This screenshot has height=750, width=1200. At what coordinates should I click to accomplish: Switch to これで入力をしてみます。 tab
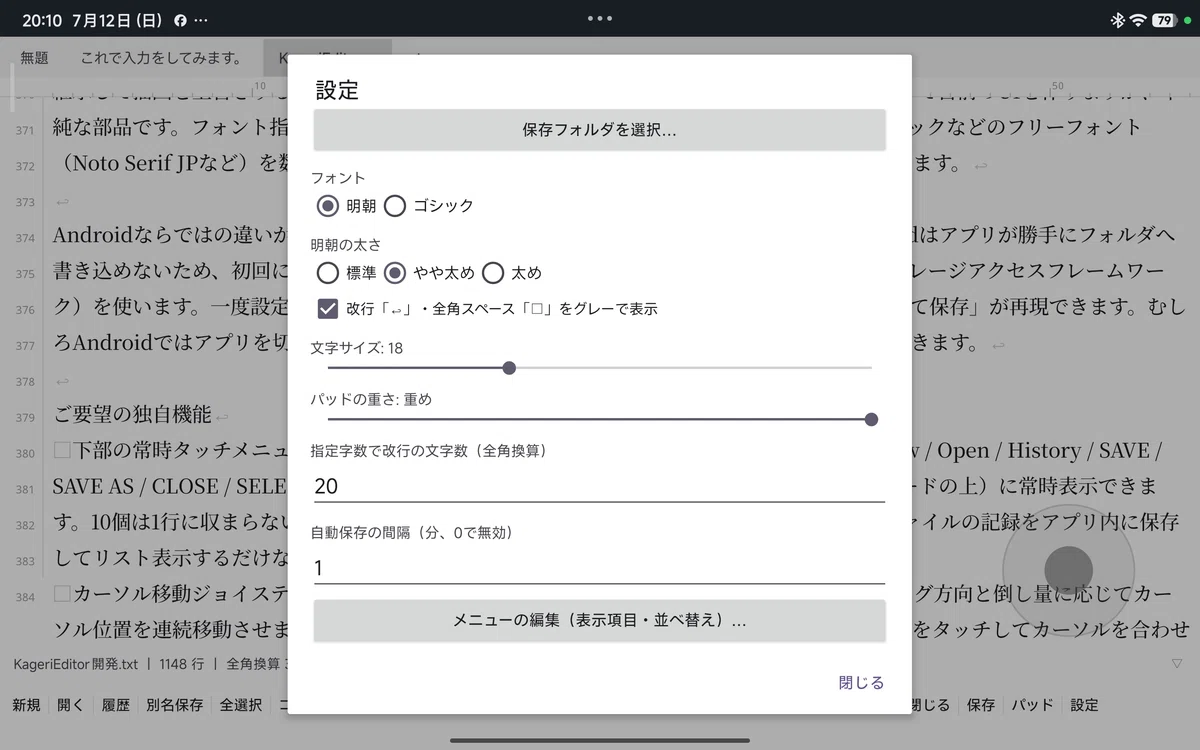(x=161, y=58)
